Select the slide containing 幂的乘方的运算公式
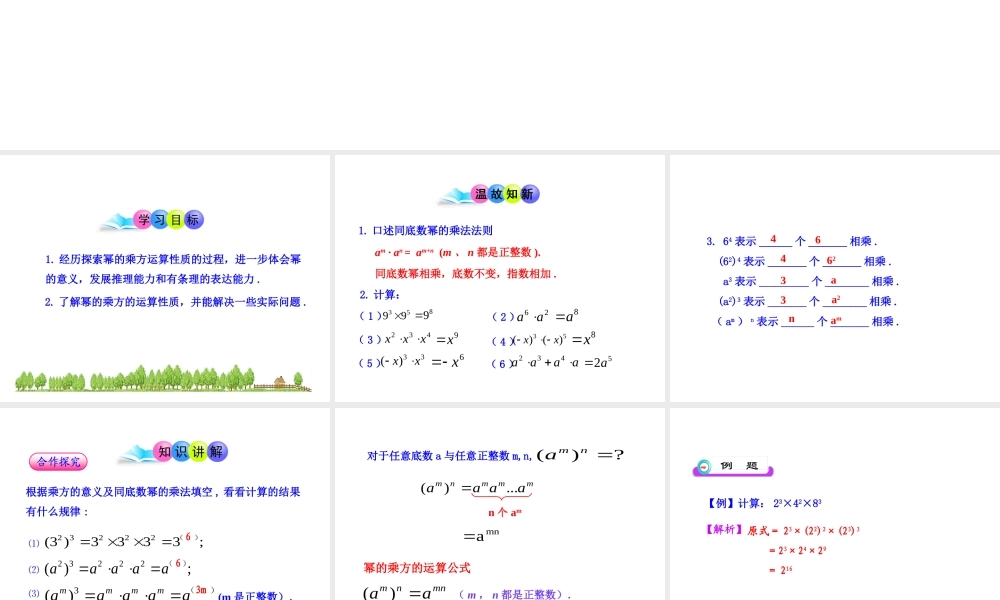 pos(499,500)
